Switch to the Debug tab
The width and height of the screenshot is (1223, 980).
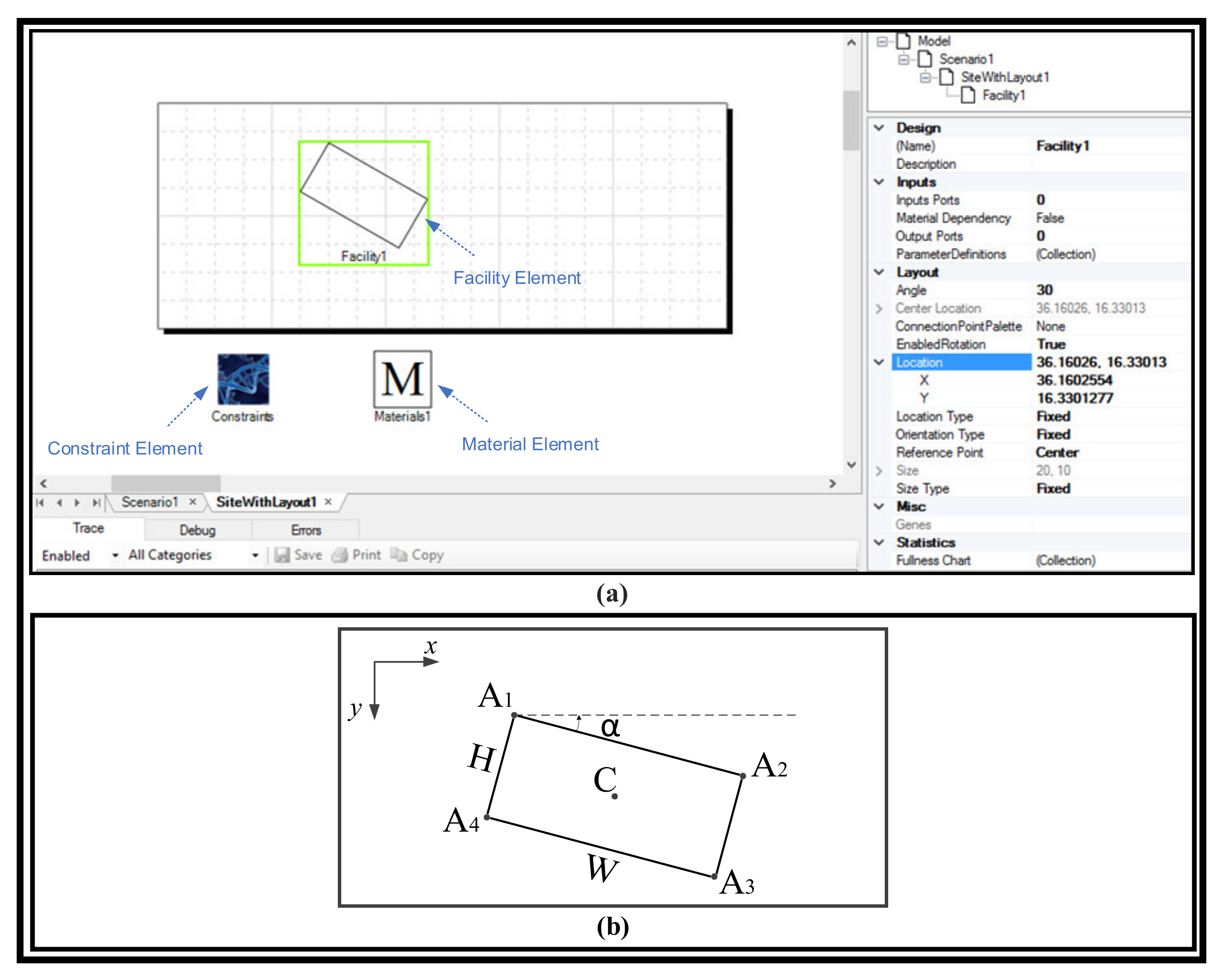point(198,530)
